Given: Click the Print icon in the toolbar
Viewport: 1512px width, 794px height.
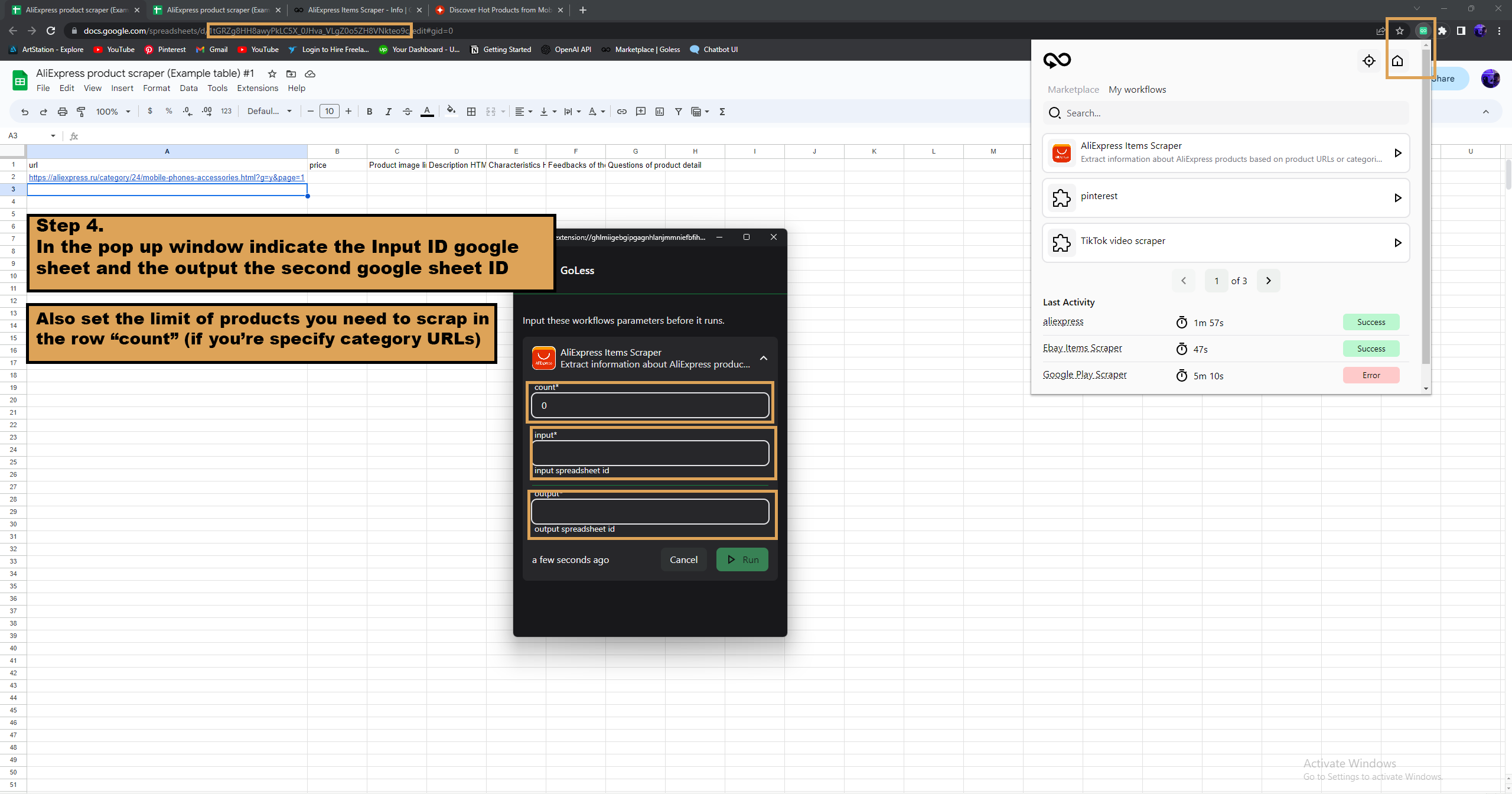Looking at the screenshot, I should coord(62,112).
